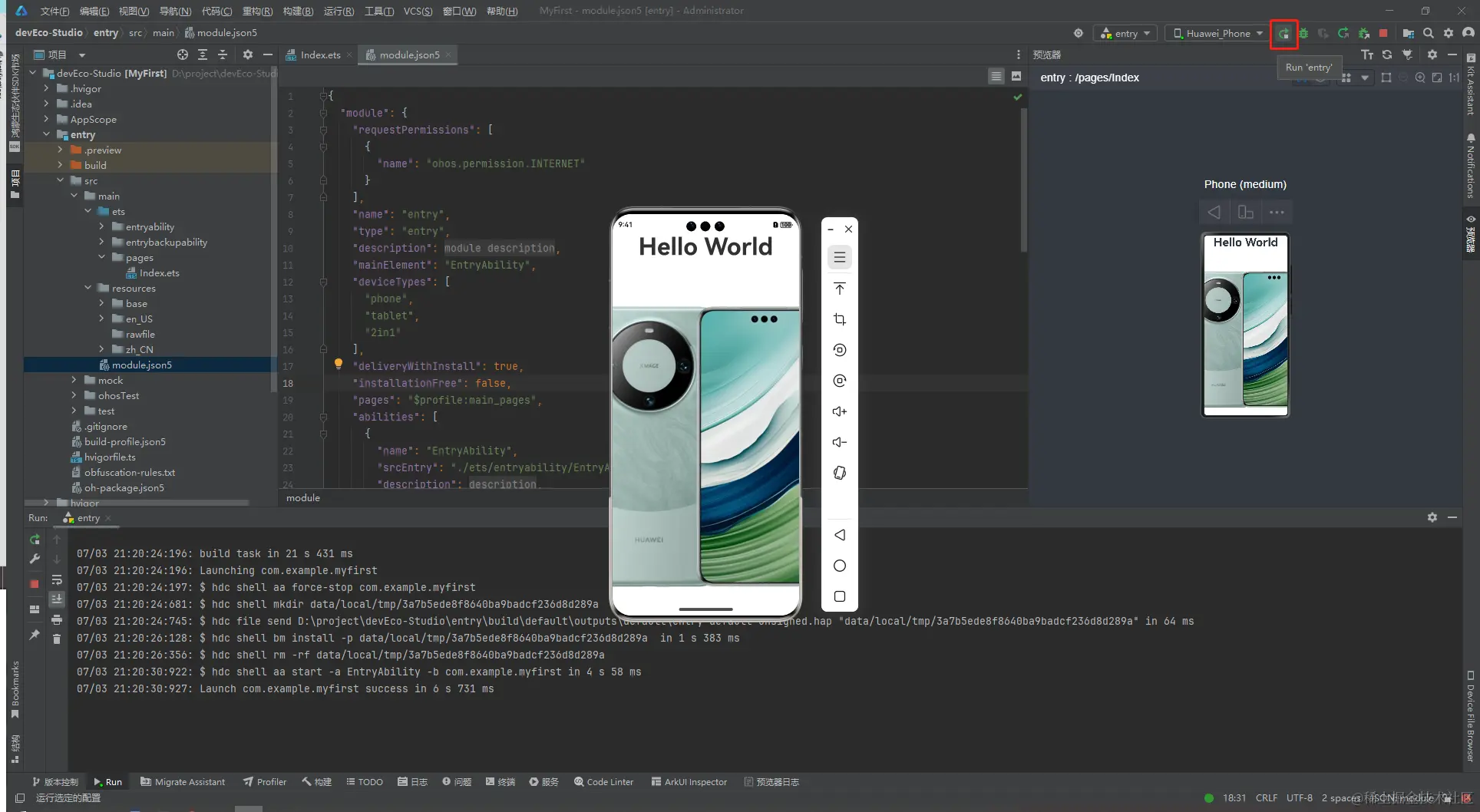
Task: Go to emulator home with the circle button
Action: pyautogui.click(x=840, y=566)
